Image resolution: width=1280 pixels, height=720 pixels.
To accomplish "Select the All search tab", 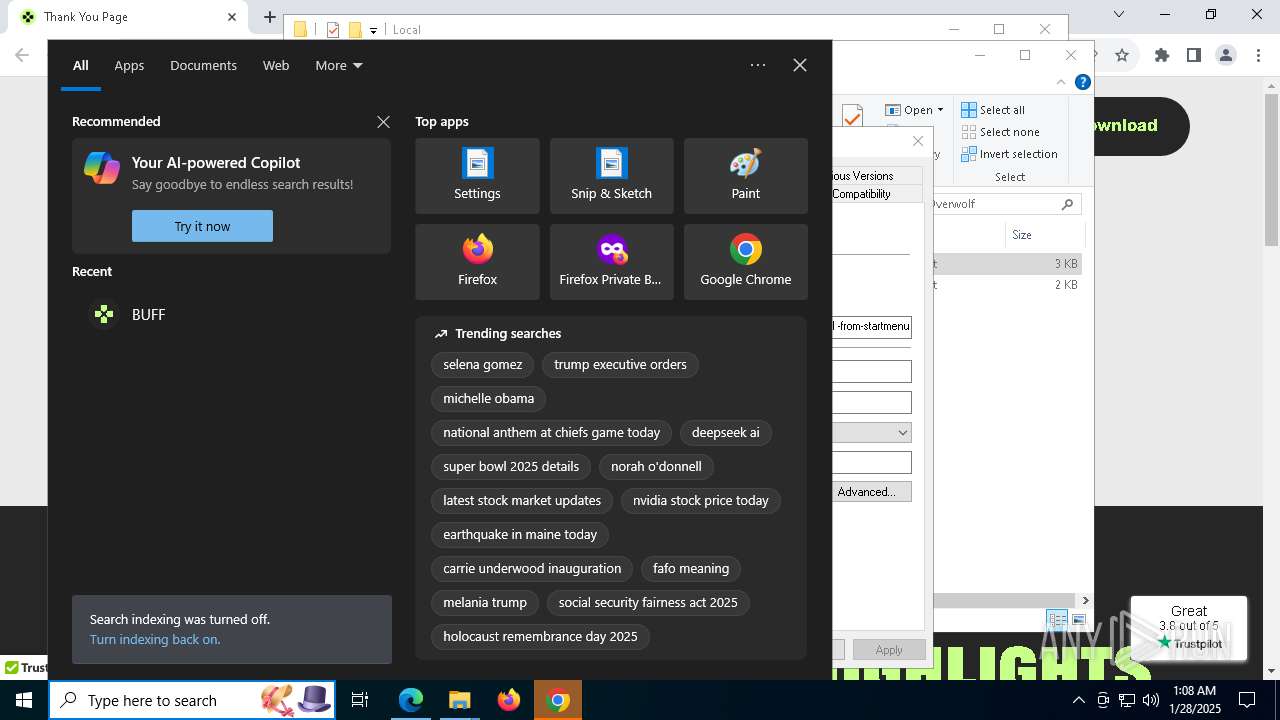I will pyautogui.click(x=81, y=65).
